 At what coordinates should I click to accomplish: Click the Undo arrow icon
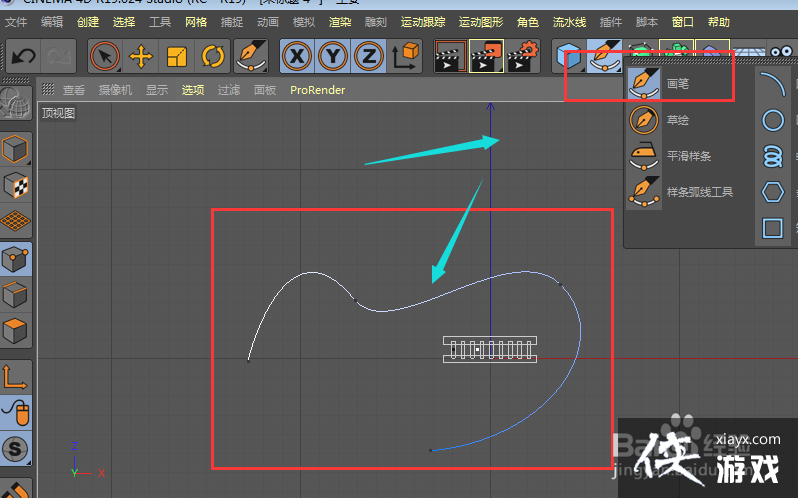coord(23,56)
